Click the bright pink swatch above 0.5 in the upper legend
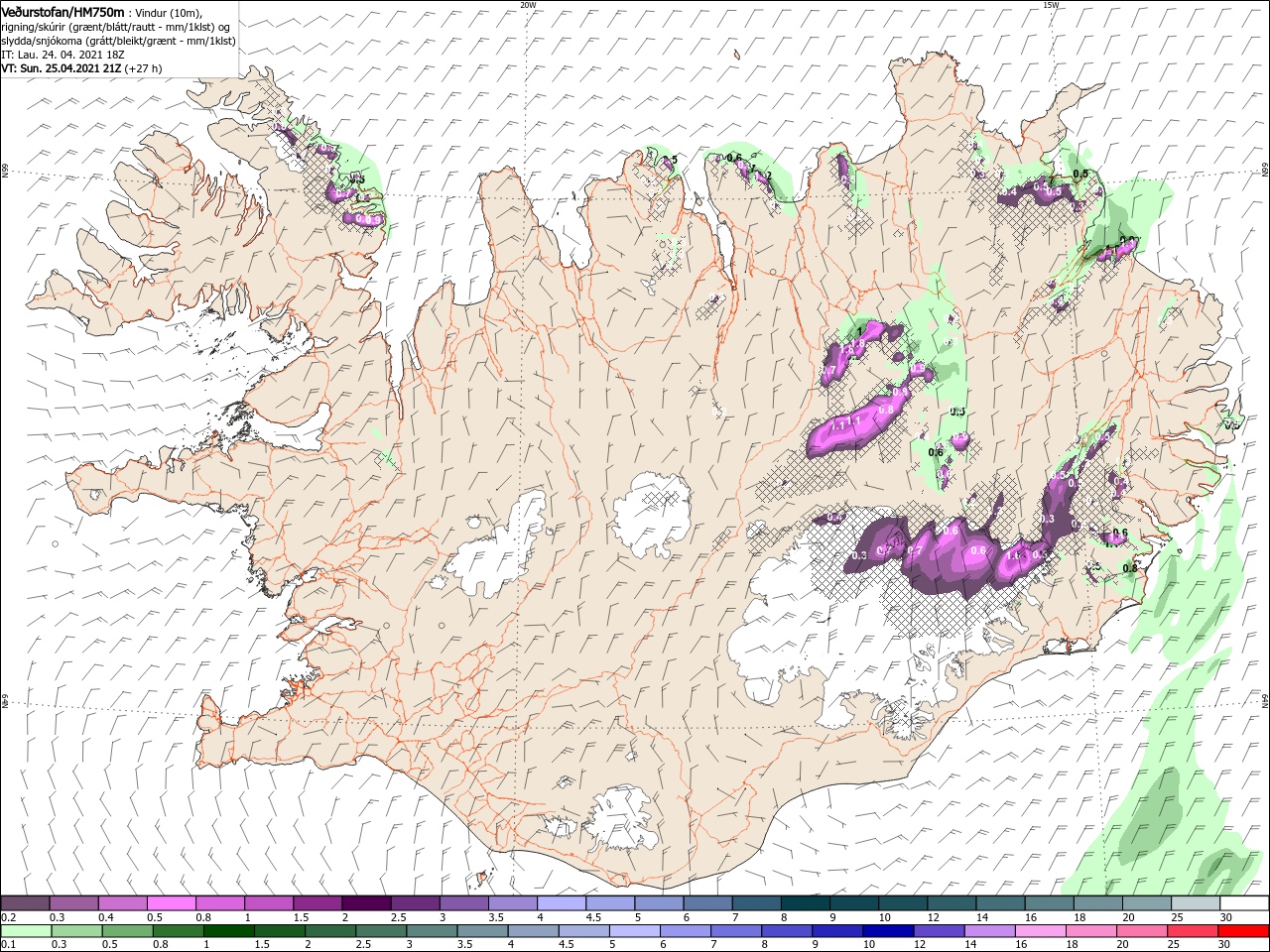 click(x=172, y=902)
